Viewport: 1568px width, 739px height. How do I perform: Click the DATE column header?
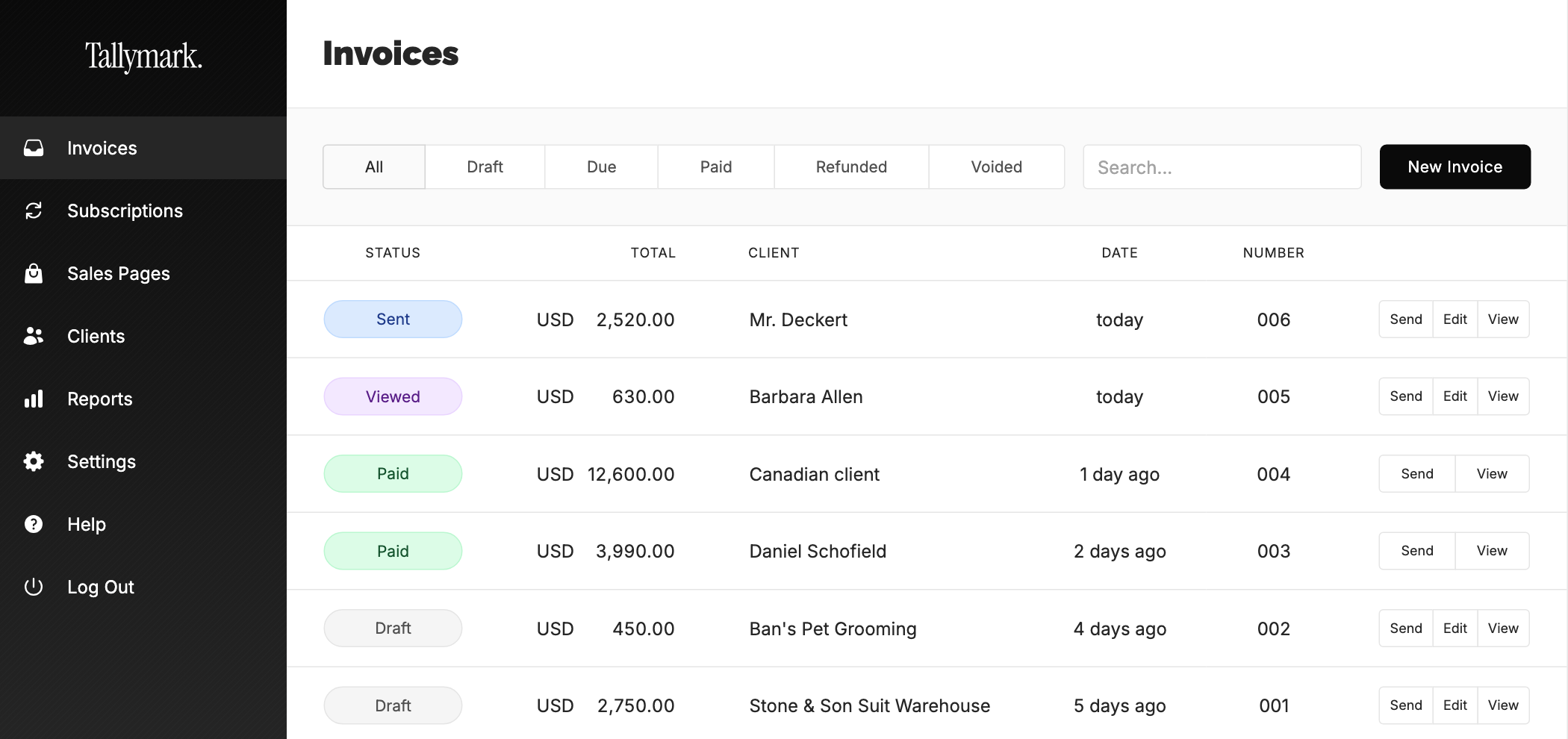click(x=1120, y=253)
